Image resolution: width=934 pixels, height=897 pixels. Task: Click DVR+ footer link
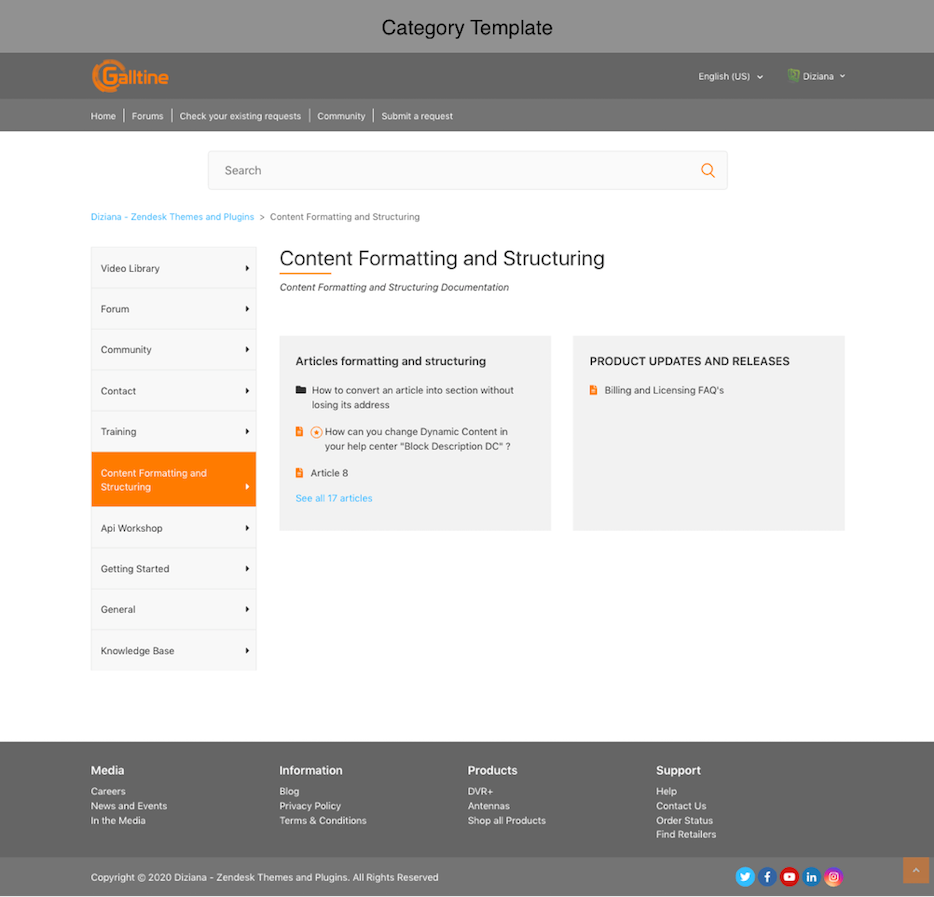tap(480, 792)
